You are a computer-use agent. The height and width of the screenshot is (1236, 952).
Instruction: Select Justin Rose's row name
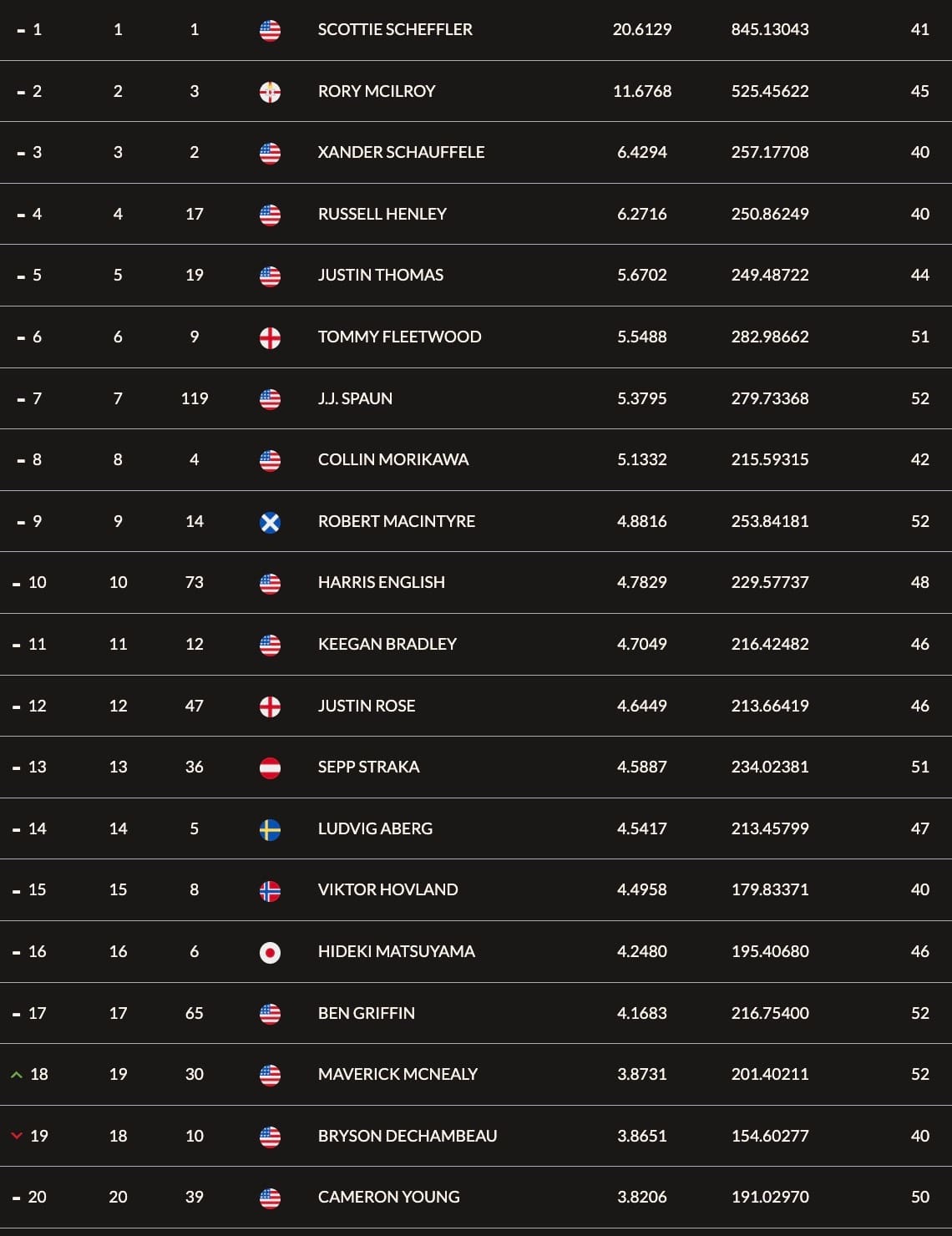pos(367,706)
